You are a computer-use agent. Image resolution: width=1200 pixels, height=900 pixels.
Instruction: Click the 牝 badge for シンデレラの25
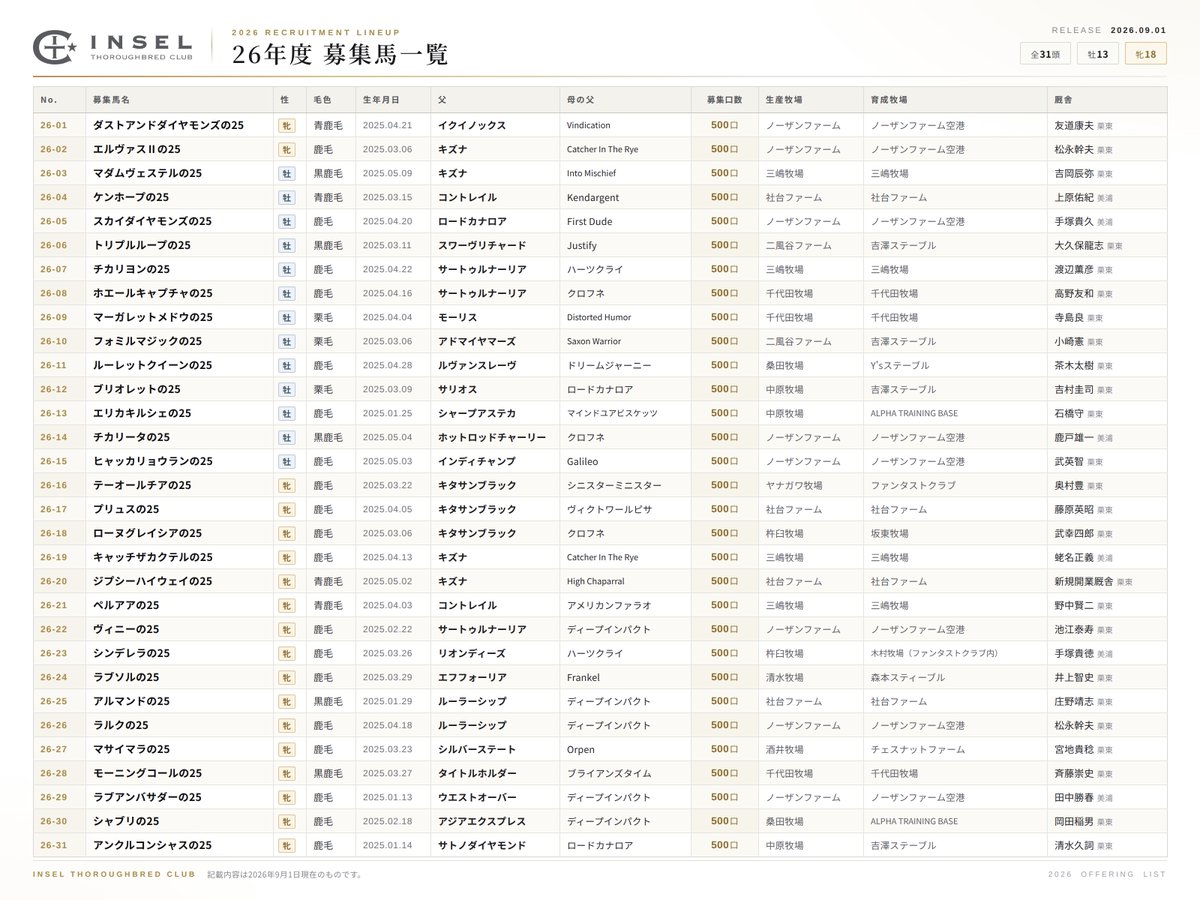pyautogui.click(x=287, y=654)
